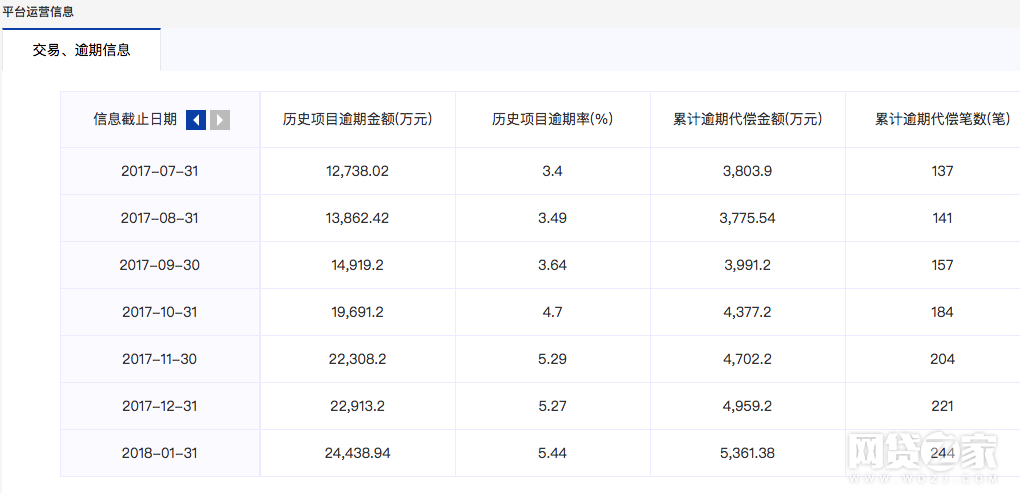Select compensation amount 3,803.9
The image size is (1020, 493).
[747, 171]
